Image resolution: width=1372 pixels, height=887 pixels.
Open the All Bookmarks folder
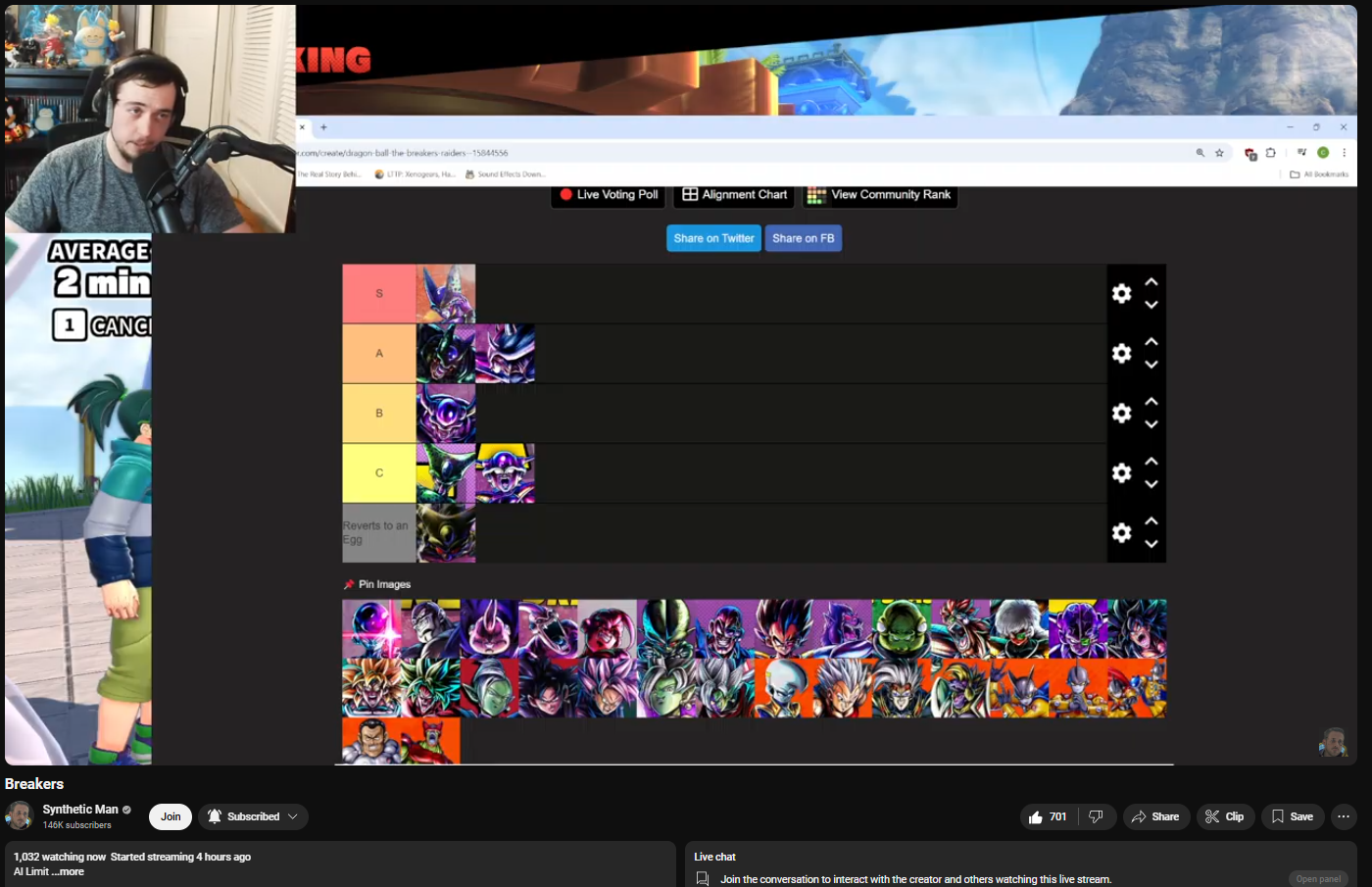(x=1319, y=174)
